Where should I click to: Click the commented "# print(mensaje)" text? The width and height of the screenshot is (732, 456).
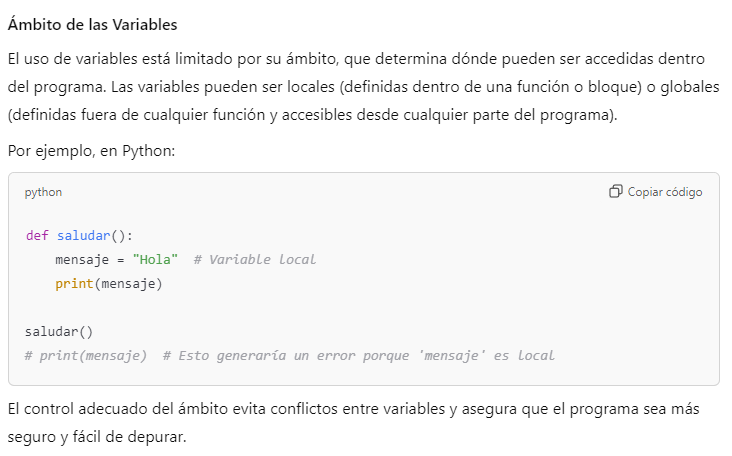[86, 355]
